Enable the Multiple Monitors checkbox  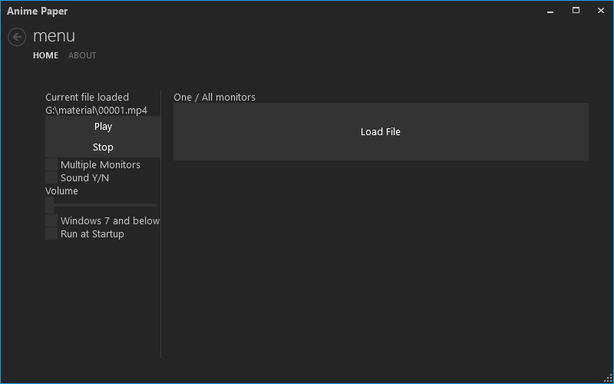51,164
